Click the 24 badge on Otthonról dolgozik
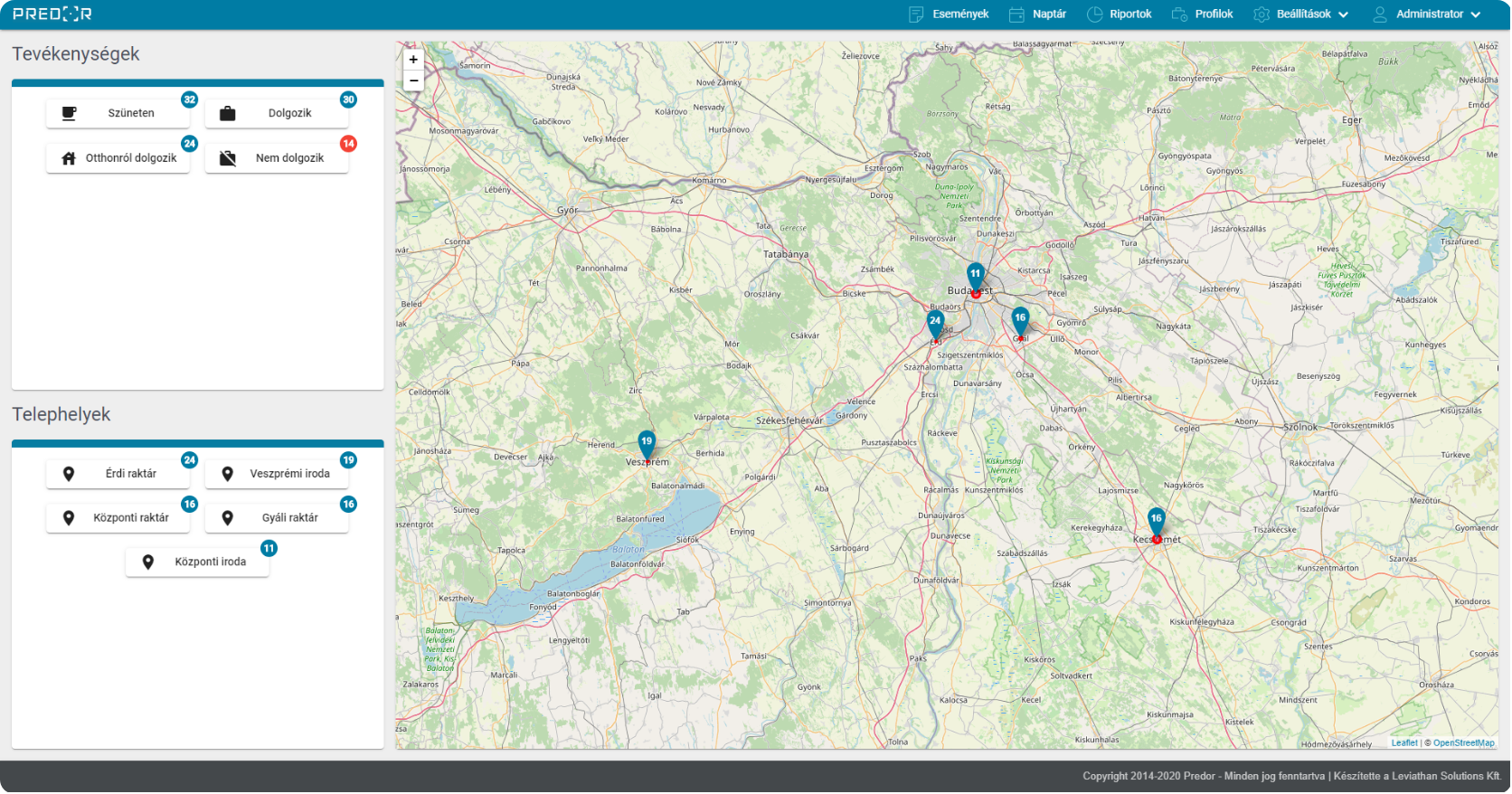 [x=190, y=145]
